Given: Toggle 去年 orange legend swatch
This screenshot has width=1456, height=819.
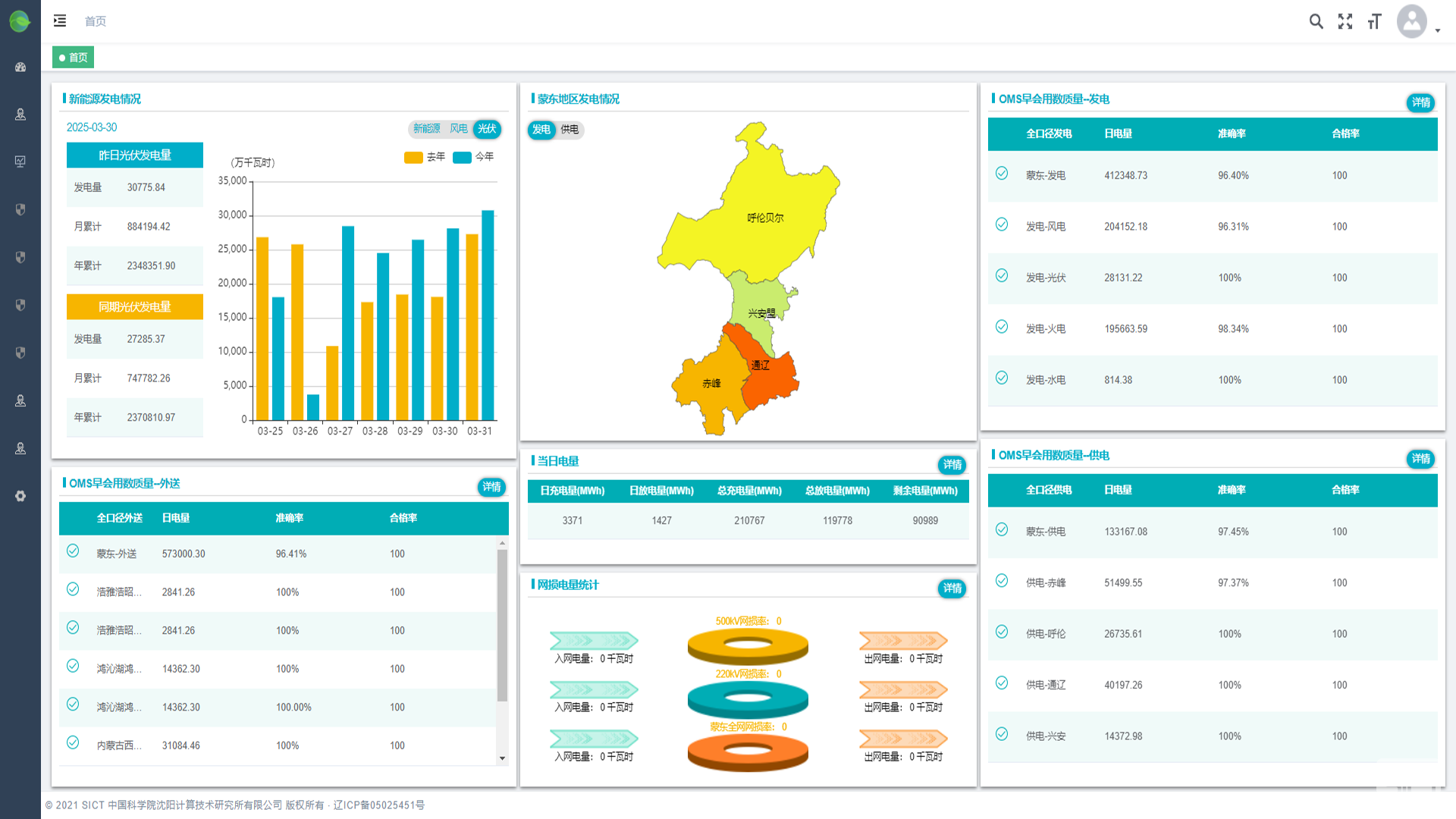Looking at the screenshot, I should (x=413, y=157).
